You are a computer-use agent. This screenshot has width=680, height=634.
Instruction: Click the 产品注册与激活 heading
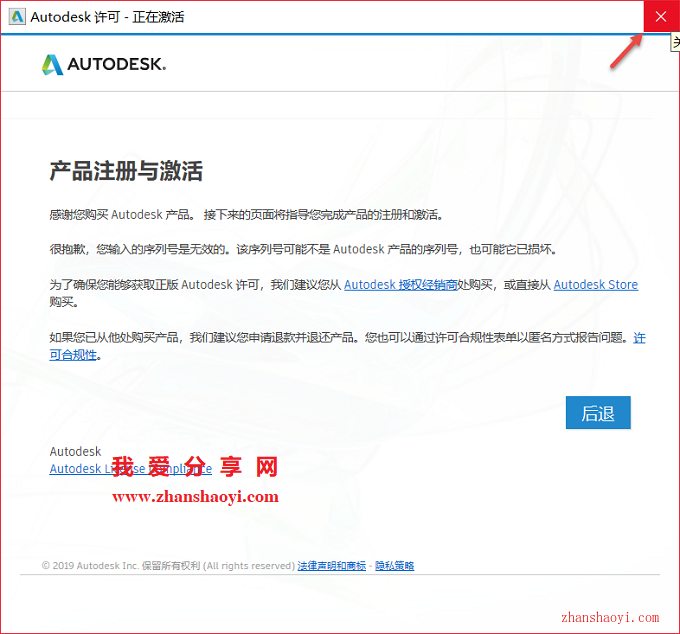[126, 171]
